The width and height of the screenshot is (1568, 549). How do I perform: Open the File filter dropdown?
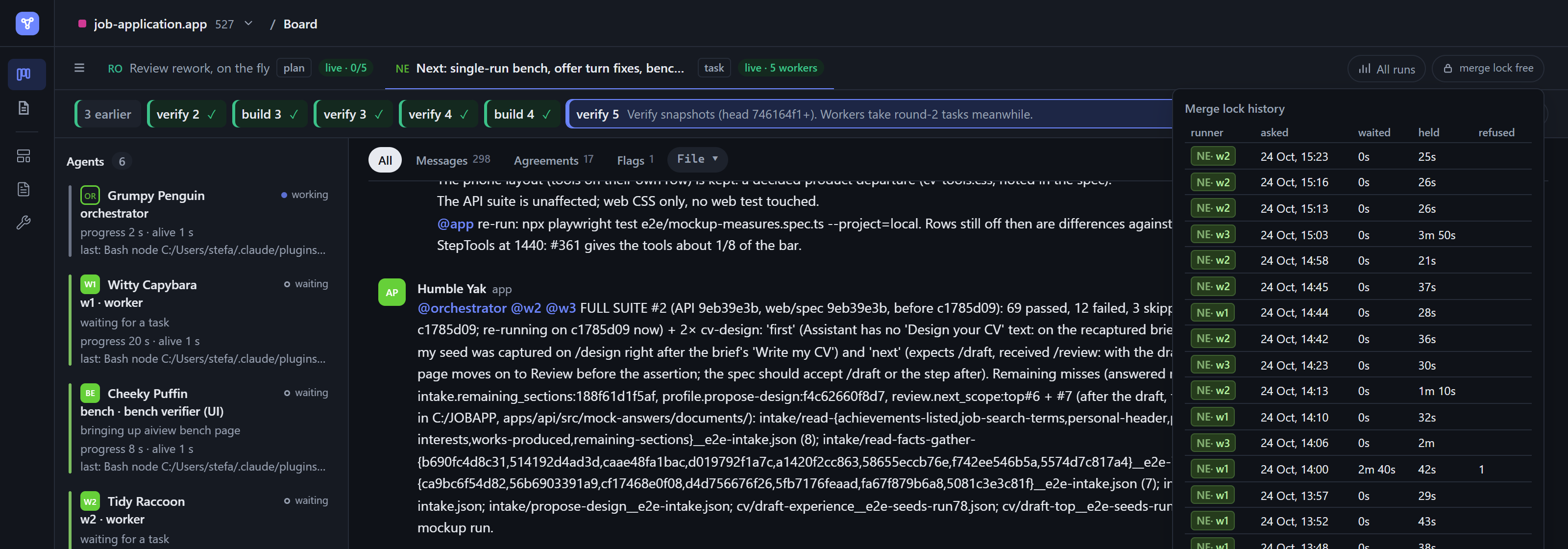tap(698, 159)
